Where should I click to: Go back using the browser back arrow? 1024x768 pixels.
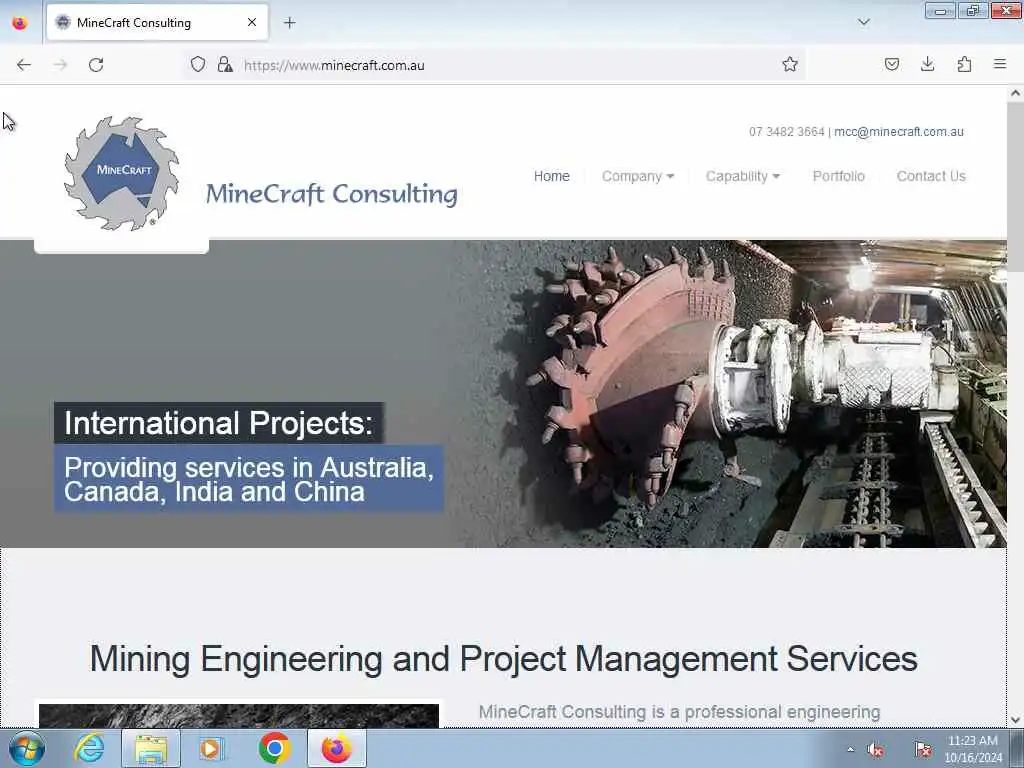point(24,65)
